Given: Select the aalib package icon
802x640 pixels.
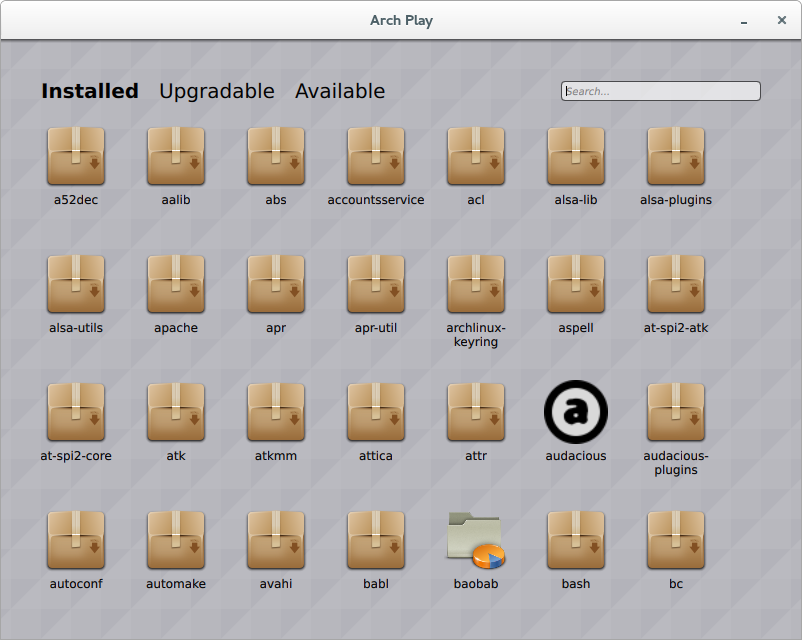Looking at the screenshot, I should (176, 156).
